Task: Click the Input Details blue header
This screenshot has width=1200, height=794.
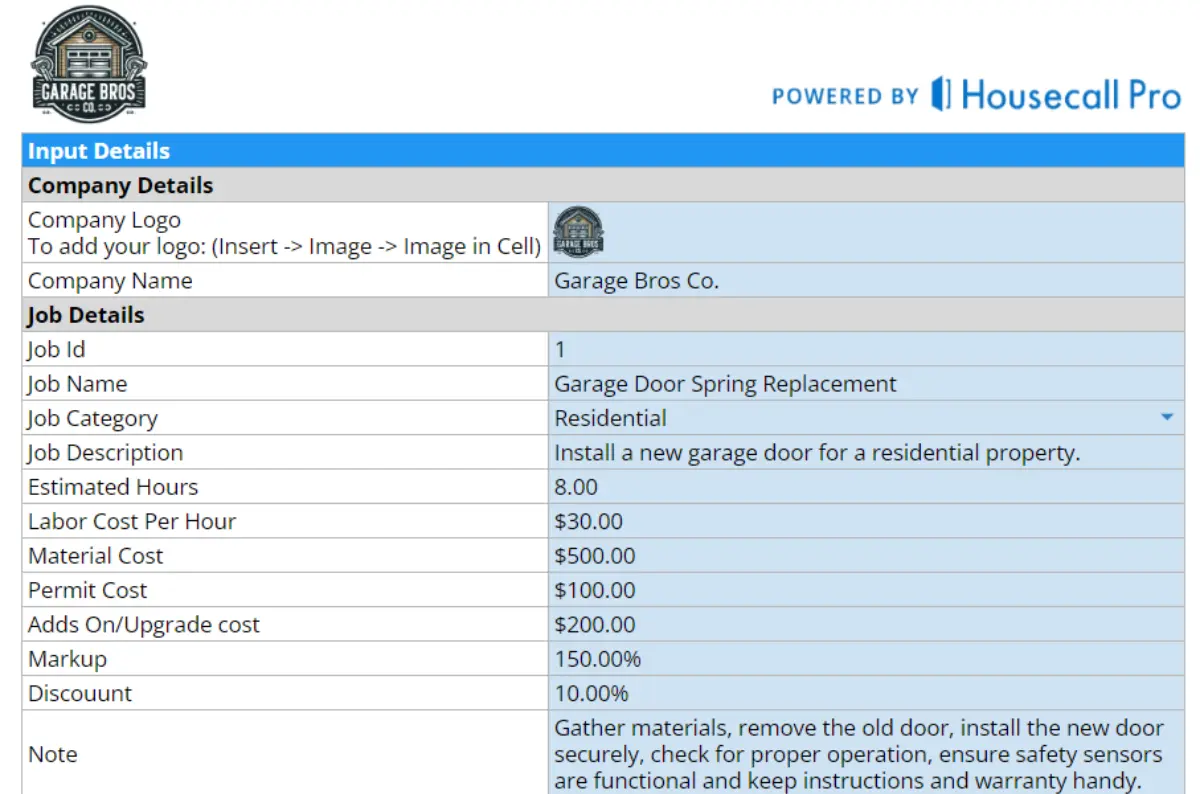Action: pos(602,151)
